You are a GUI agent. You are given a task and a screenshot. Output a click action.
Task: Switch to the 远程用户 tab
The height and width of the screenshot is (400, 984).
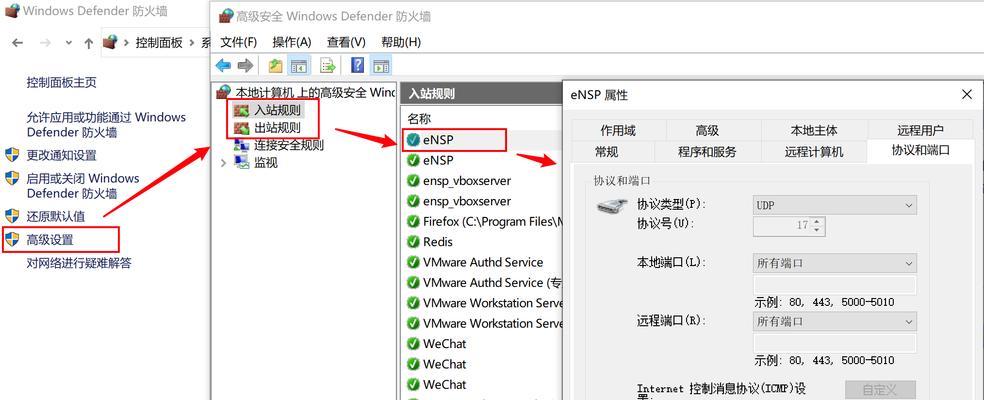[x=921, y=131]
